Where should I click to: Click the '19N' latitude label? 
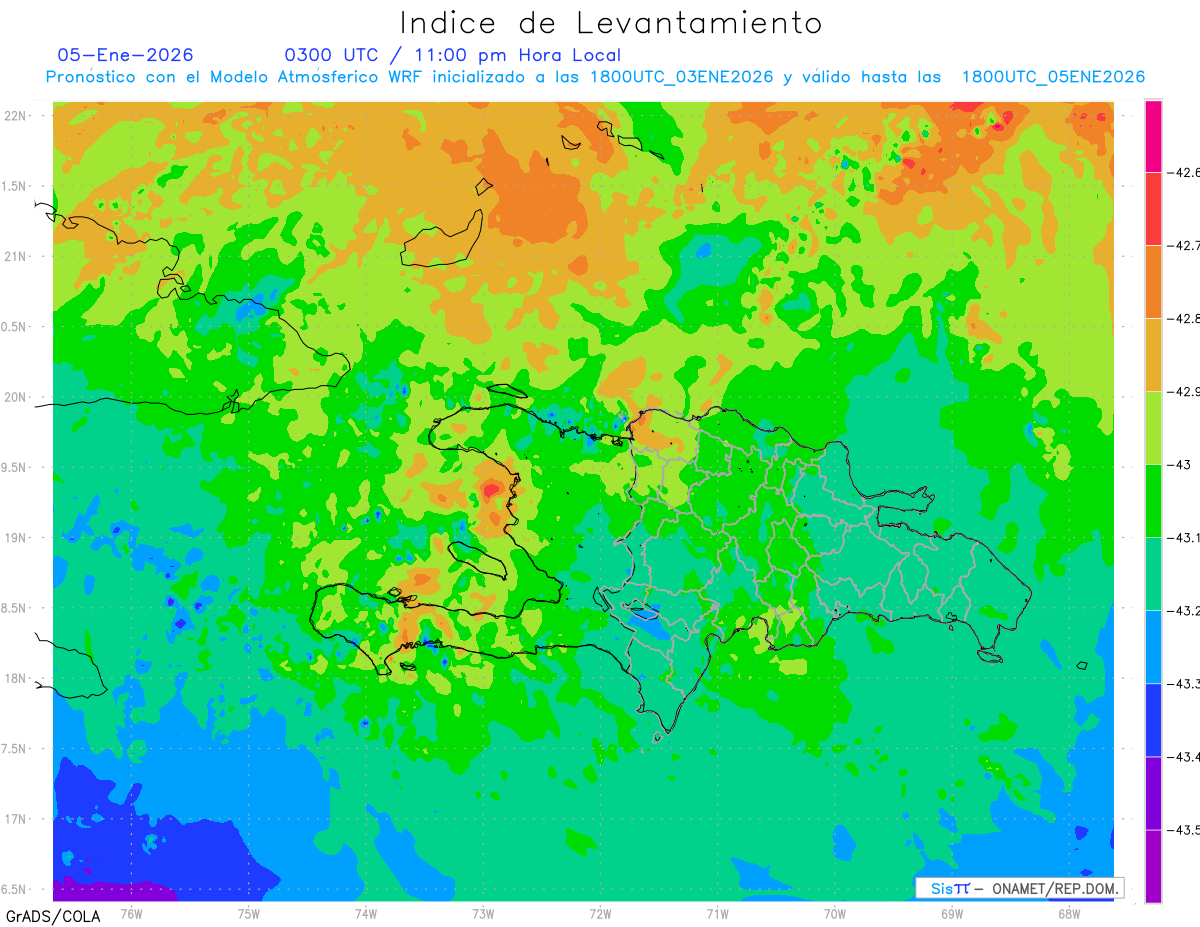(15, 538)
